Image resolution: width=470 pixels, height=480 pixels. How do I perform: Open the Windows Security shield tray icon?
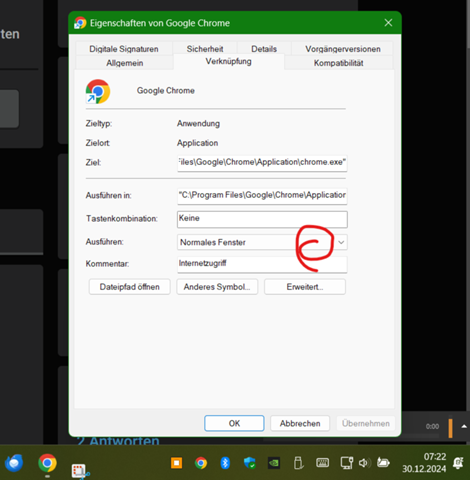[x=249, y=463]
